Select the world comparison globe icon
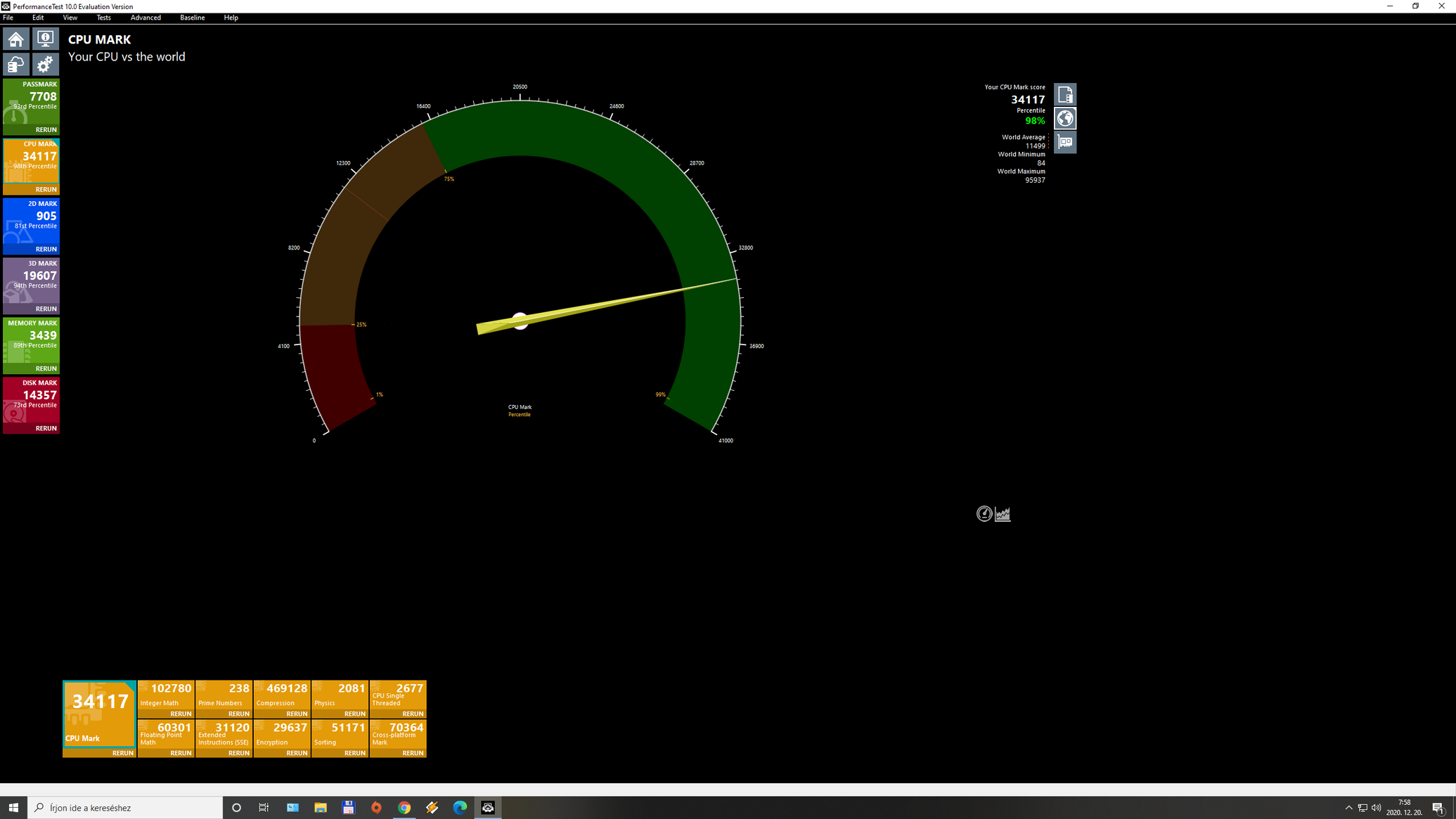This screenshot has height=819, width=1456. (x=1065, y=118)
